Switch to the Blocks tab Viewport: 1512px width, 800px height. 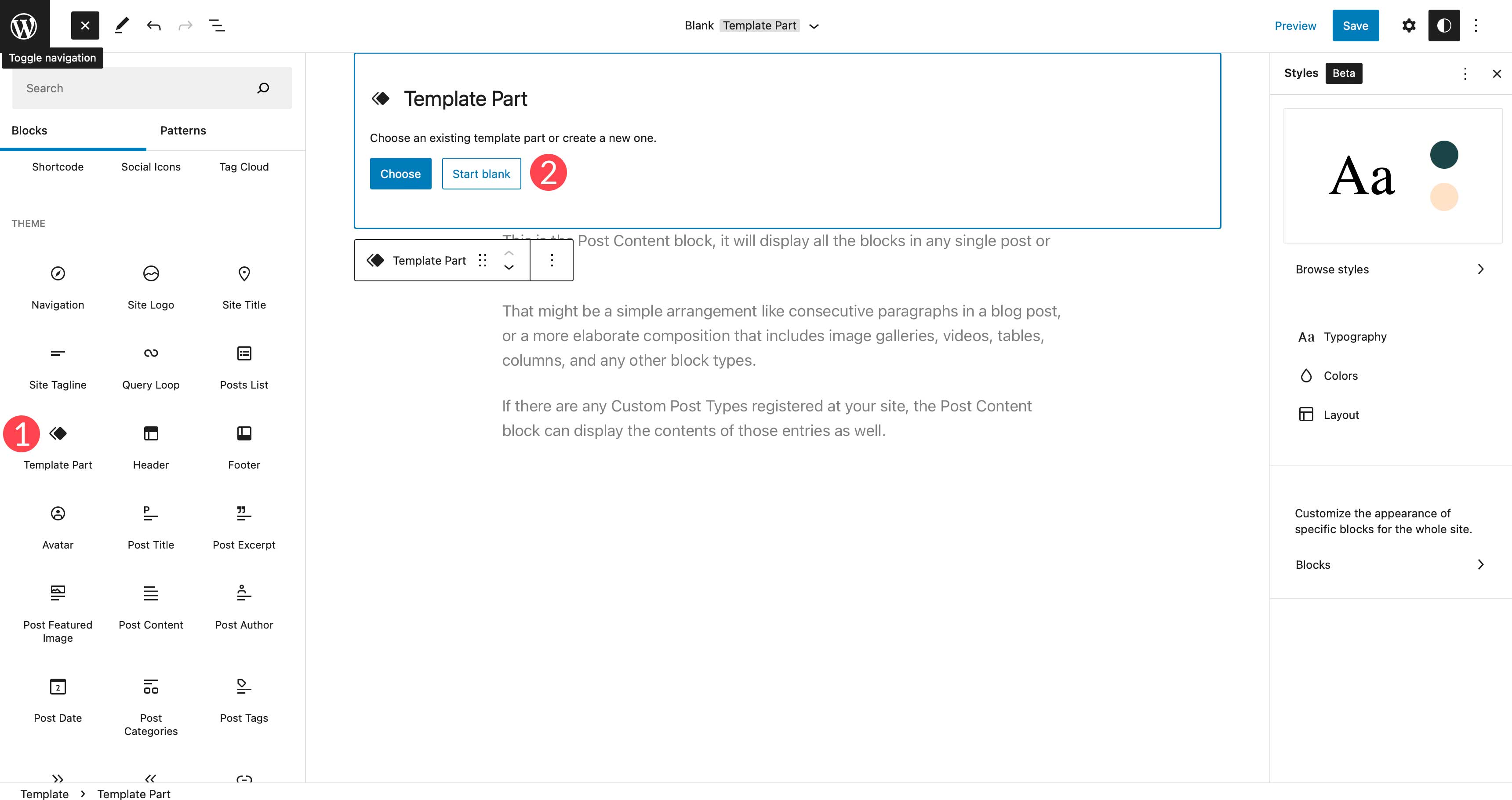coord(29,130)
